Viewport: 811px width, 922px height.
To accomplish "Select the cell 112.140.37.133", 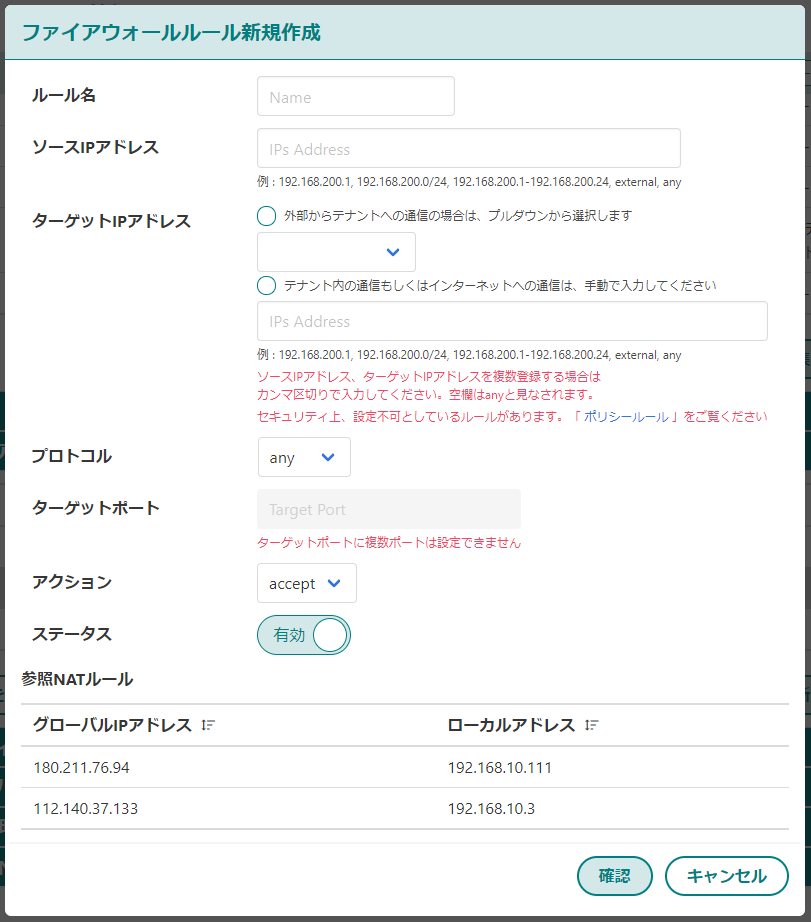I will 85,809.
